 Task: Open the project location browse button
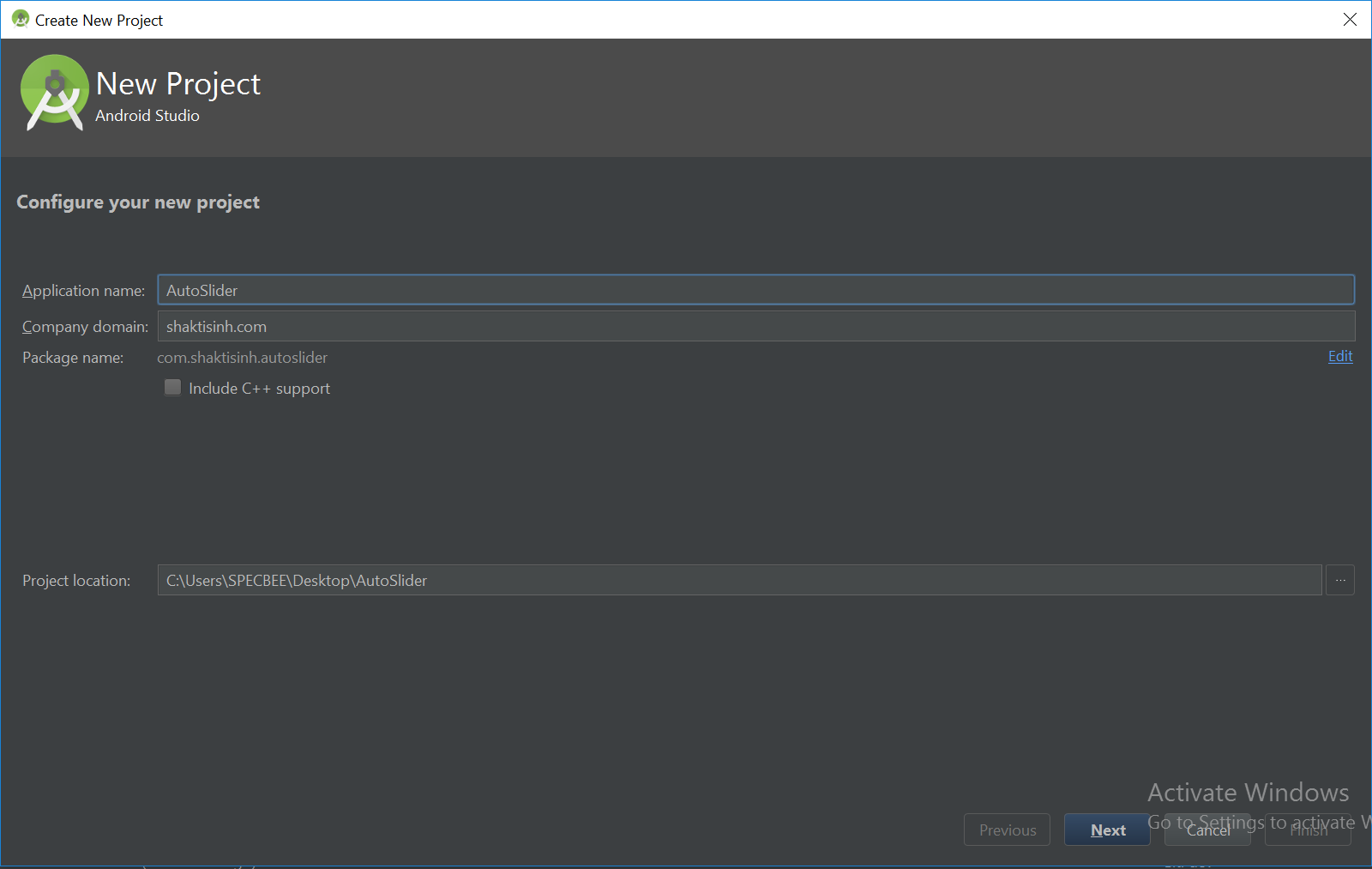tap(1340, 580)
